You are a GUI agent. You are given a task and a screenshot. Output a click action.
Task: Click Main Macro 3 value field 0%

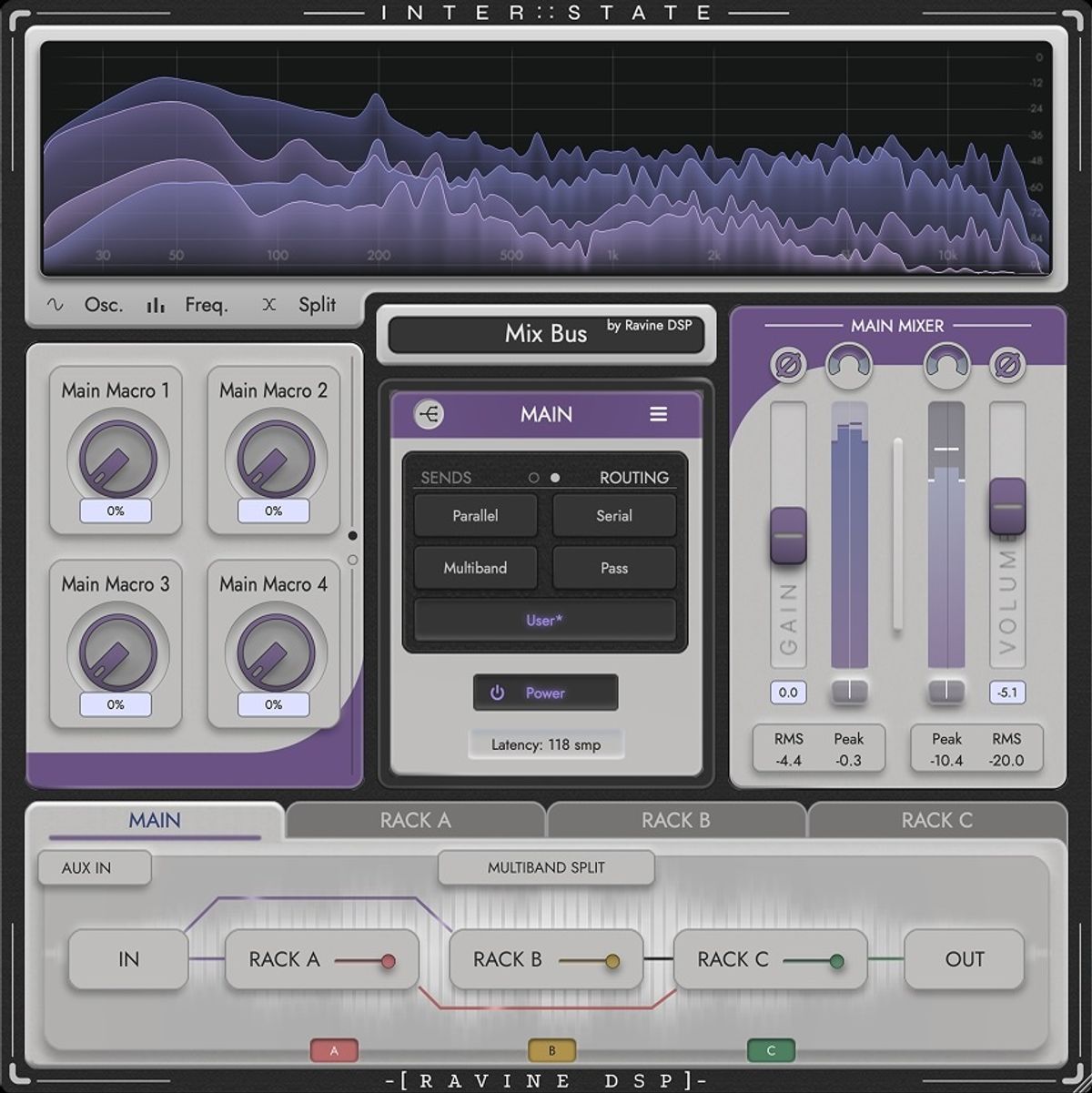point(116,704)
